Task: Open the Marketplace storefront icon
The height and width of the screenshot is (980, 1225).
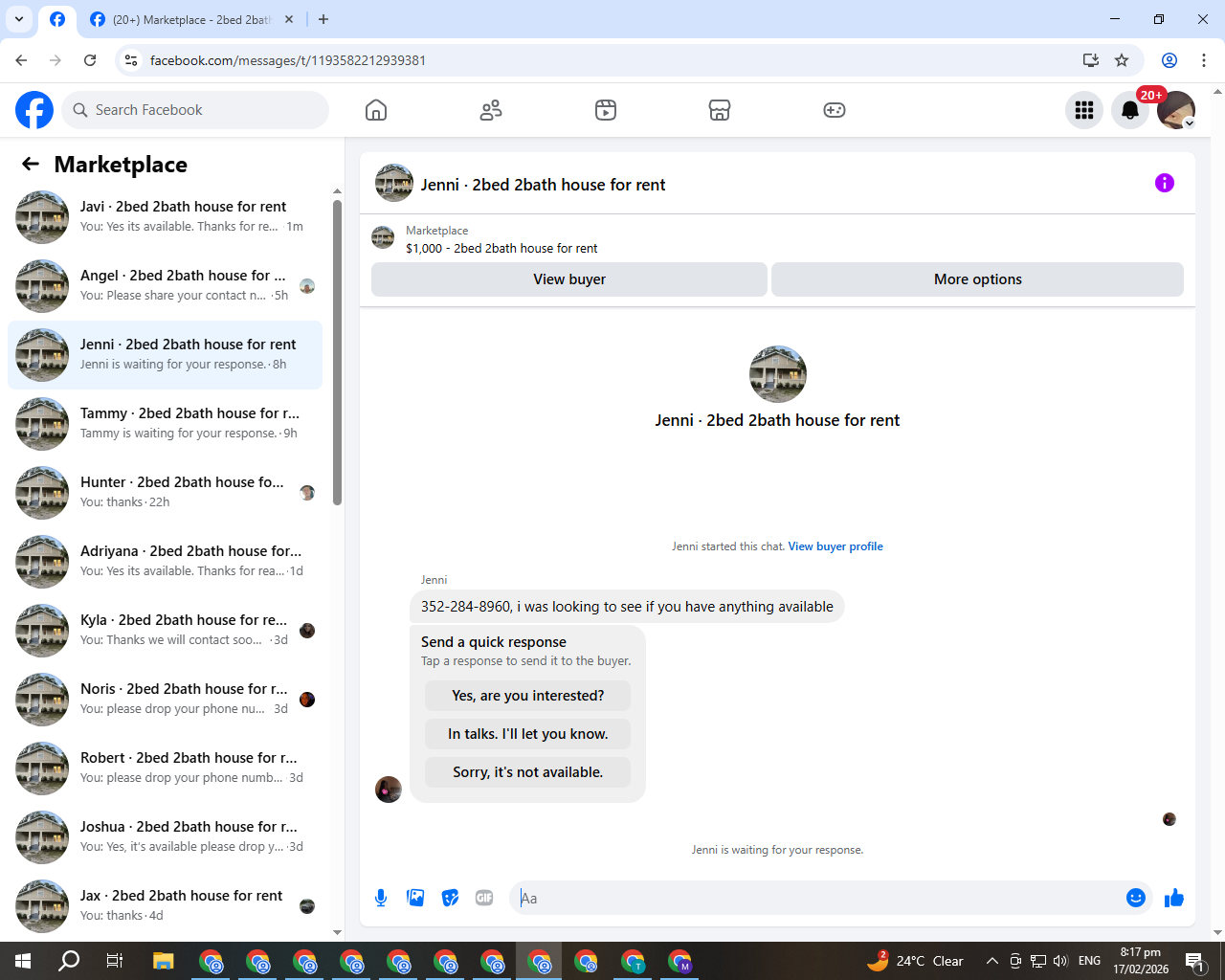Action: [720, 110]
